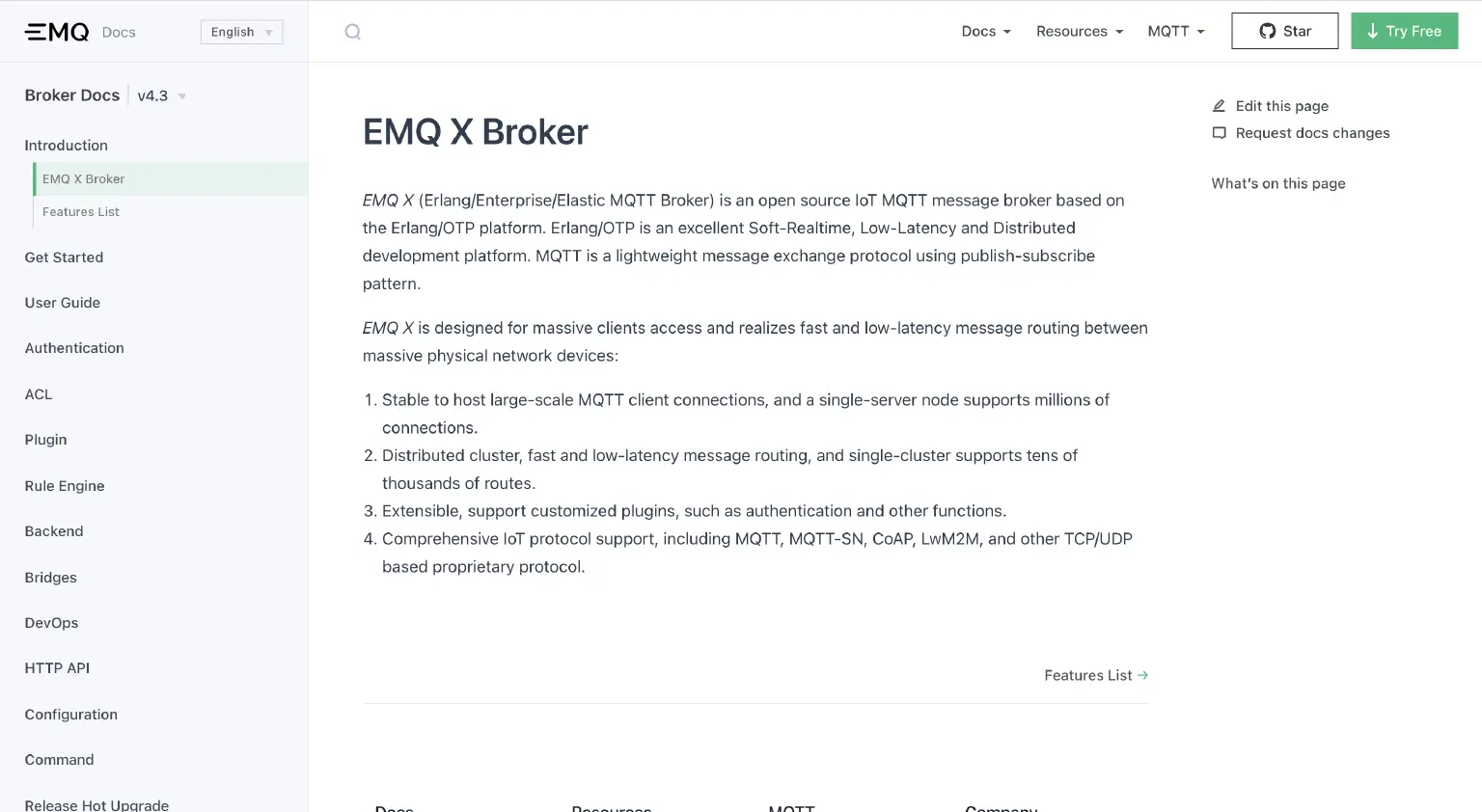
Task: Click the Features List next arrow
Action: click(x=1143, y=675)
